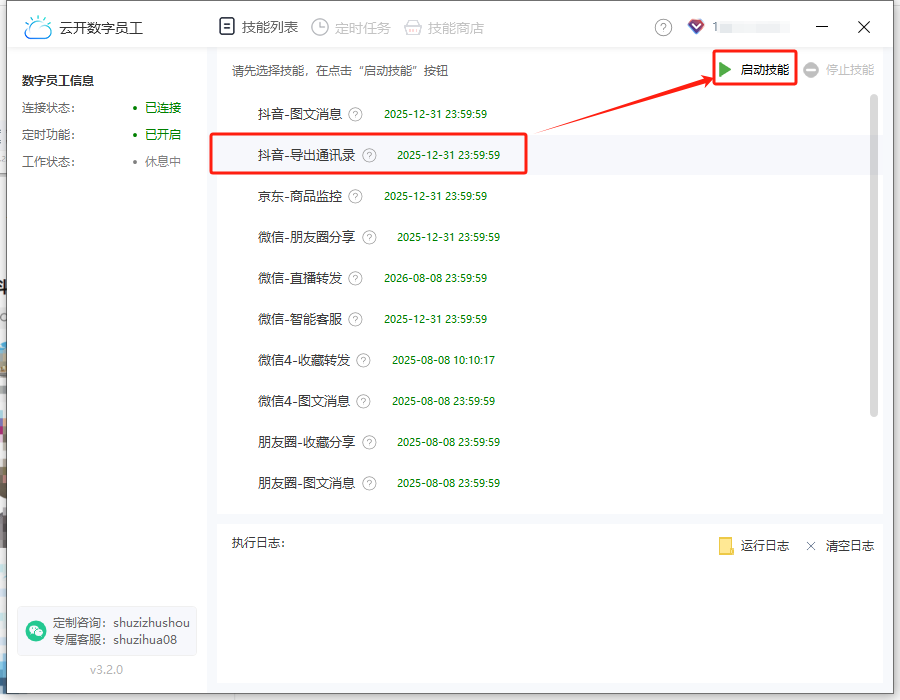The height and width of the screenshot is (700, 900).
Task: Open the 技能列表 tab
Action: (258, 28)
